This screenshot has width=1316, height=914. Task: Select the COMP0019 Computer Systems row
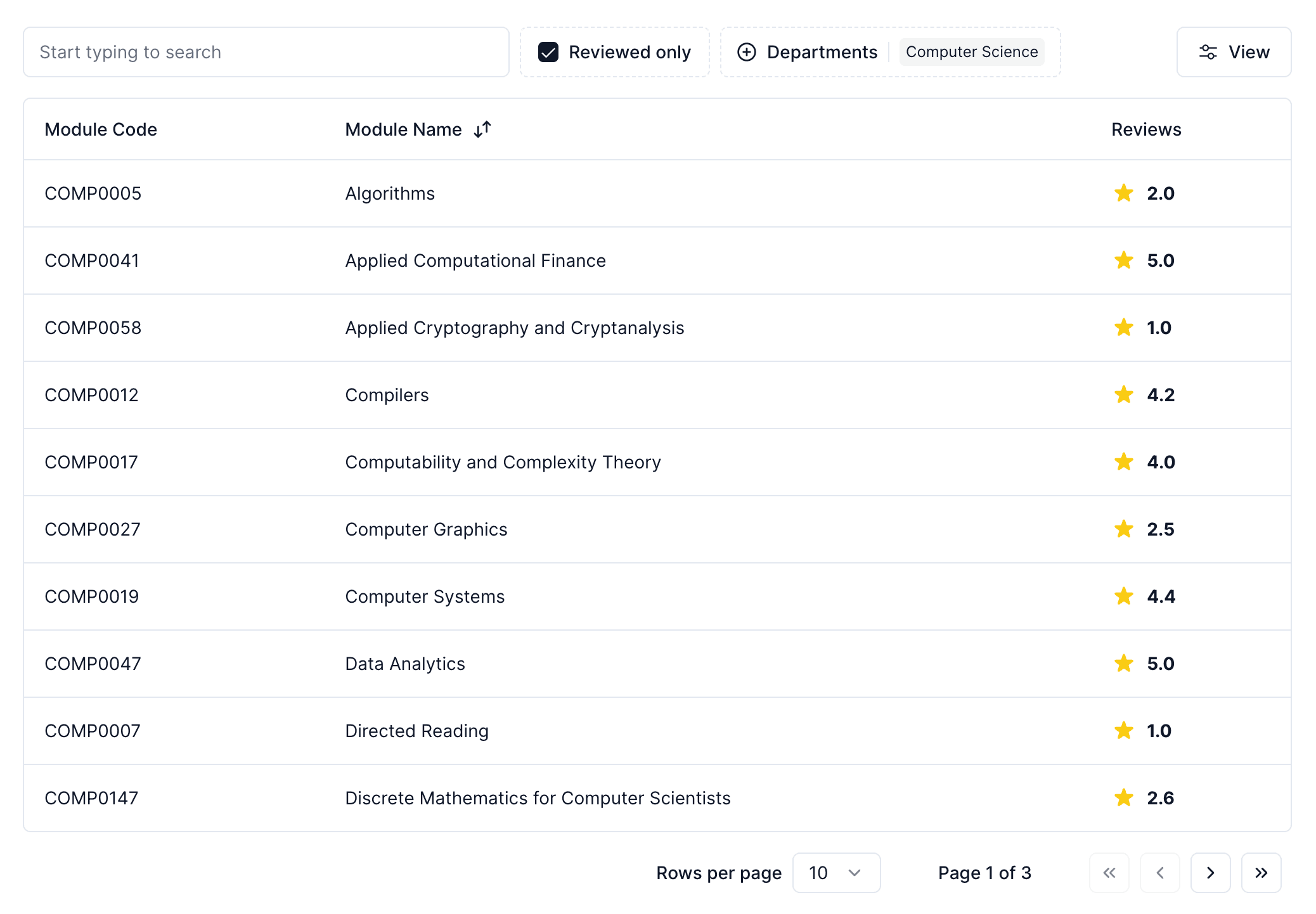pyautogui.click(x=425, y=596)
